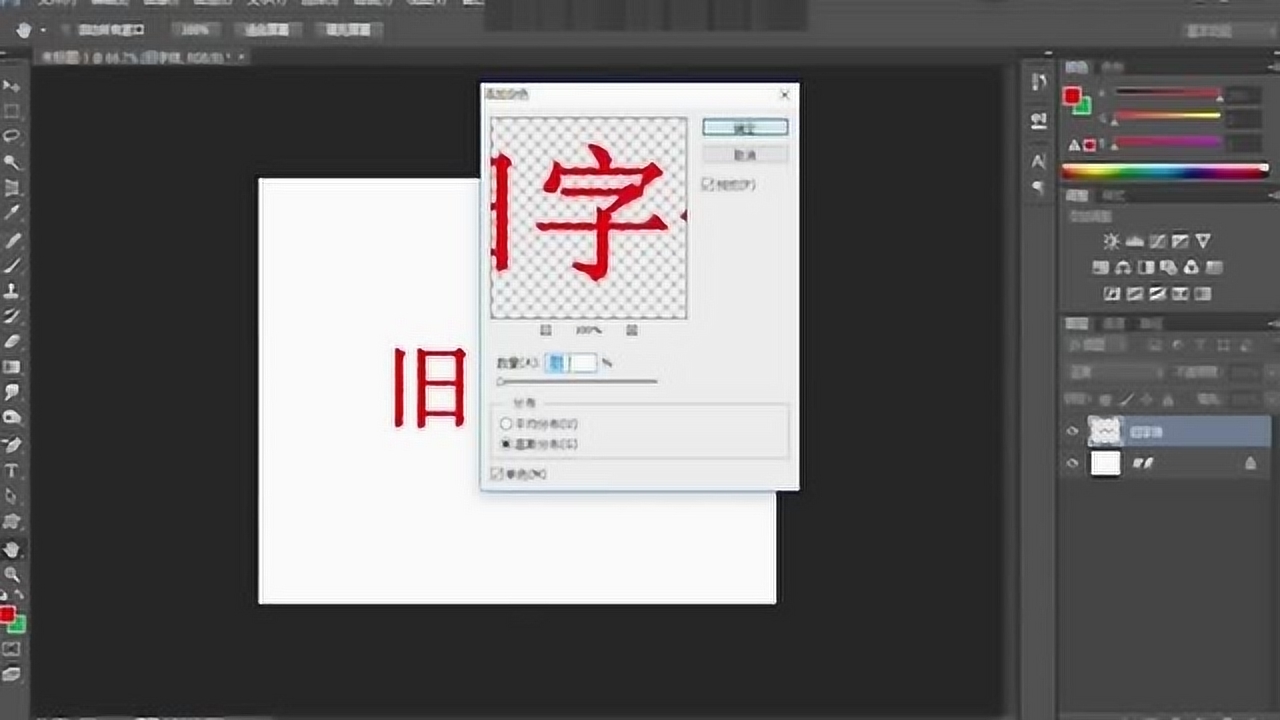Click the rainbow color spectrum ramp
Viewport: 1280px width, 720px height.
[x=1165, y=172]
